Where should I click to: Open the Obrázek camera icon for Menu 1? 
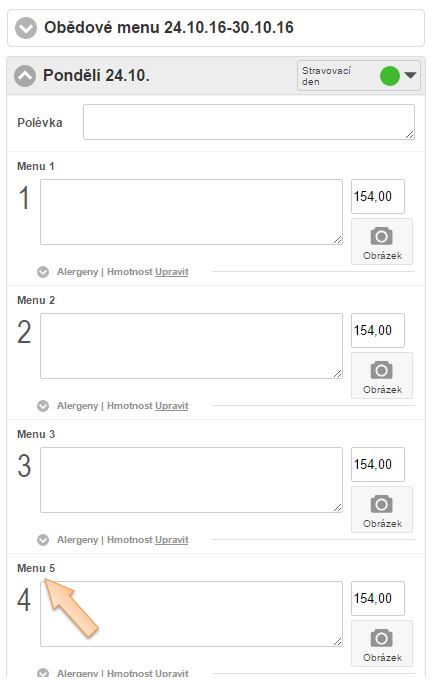pyautogui.click(x=382, y=242)
